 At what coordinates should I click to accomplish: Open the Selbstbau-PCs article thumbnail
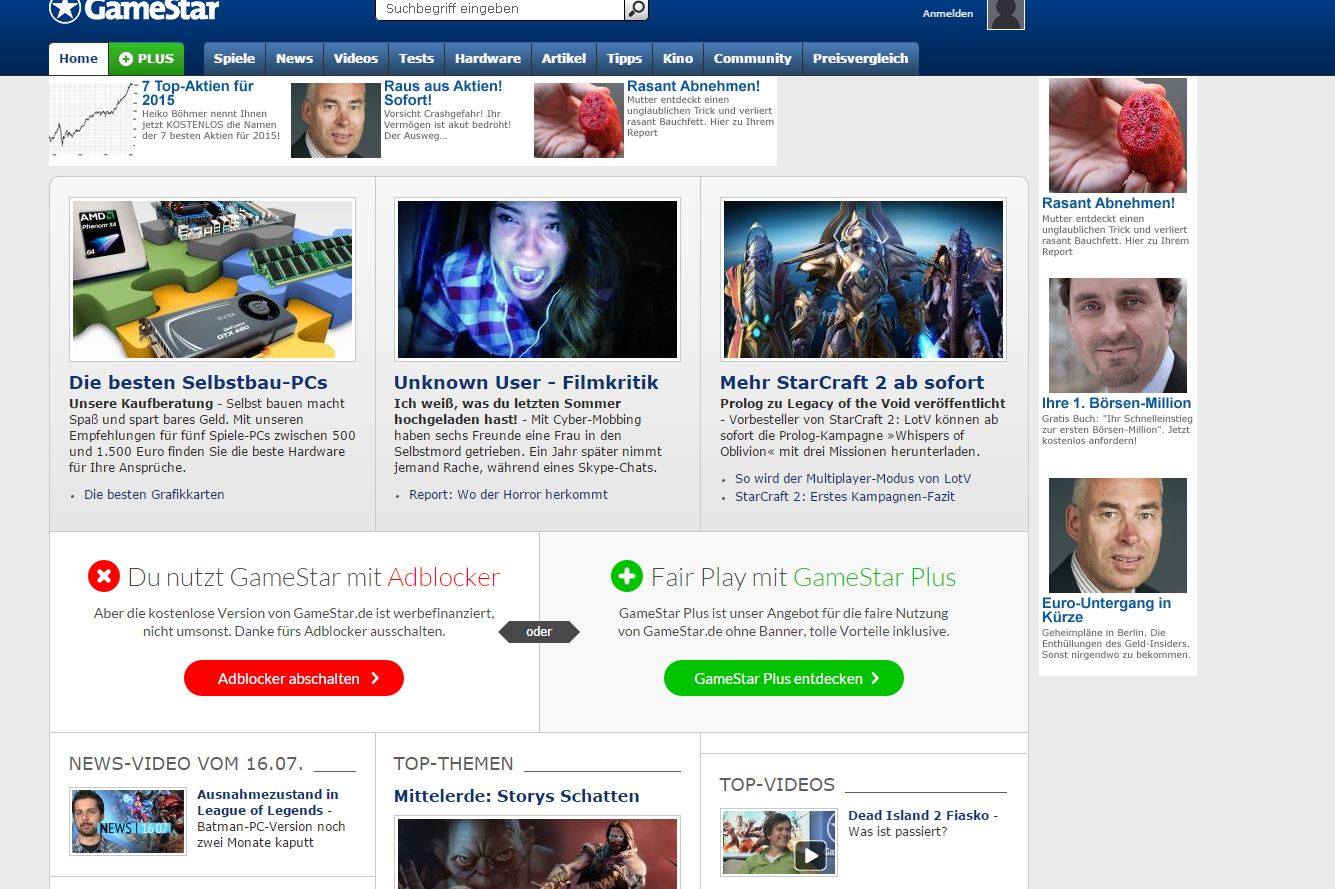[x=212, y=280]
